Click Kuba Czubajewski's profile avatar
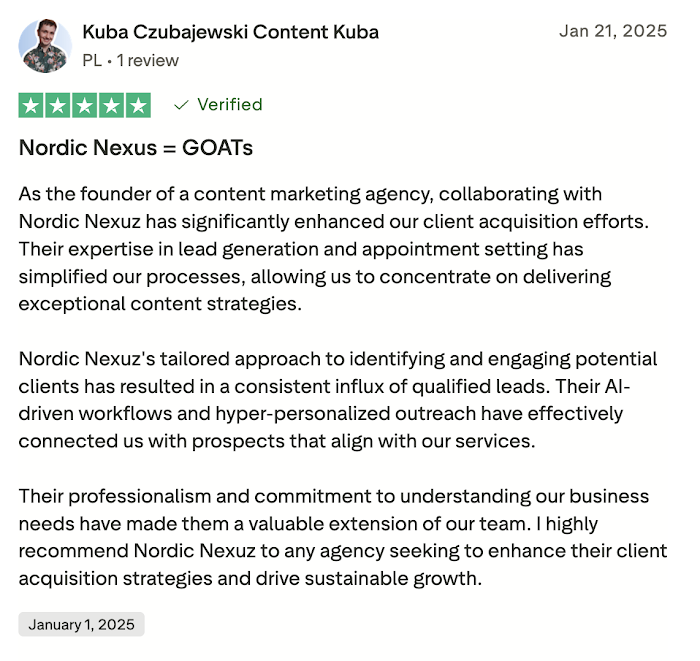The width and height of the screenshot is (700, 661). [45, 46]
